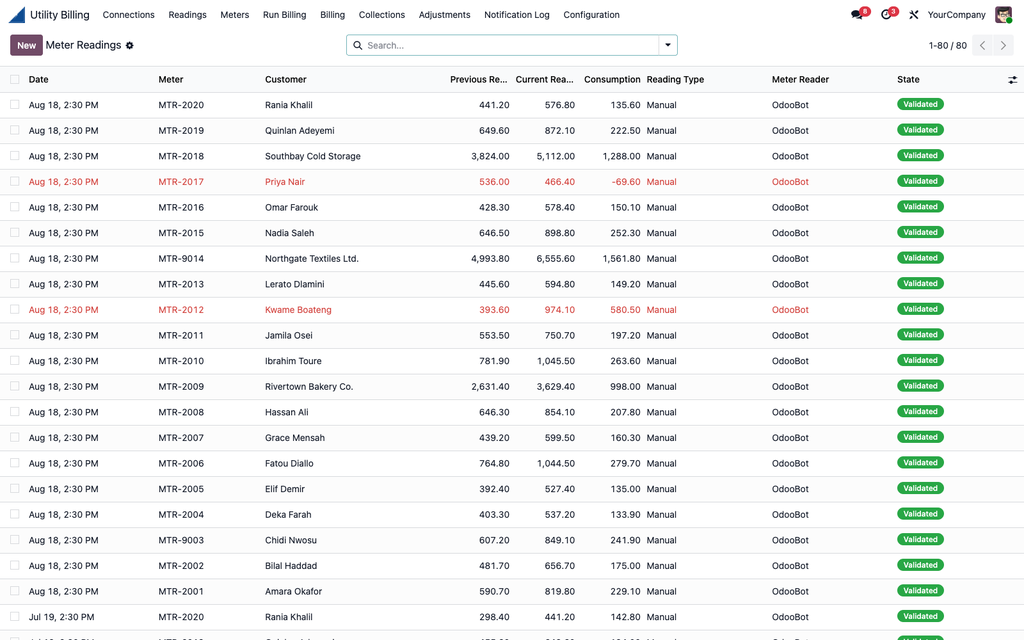Expand the search filter dropdown arrow

tap(668, 45)
